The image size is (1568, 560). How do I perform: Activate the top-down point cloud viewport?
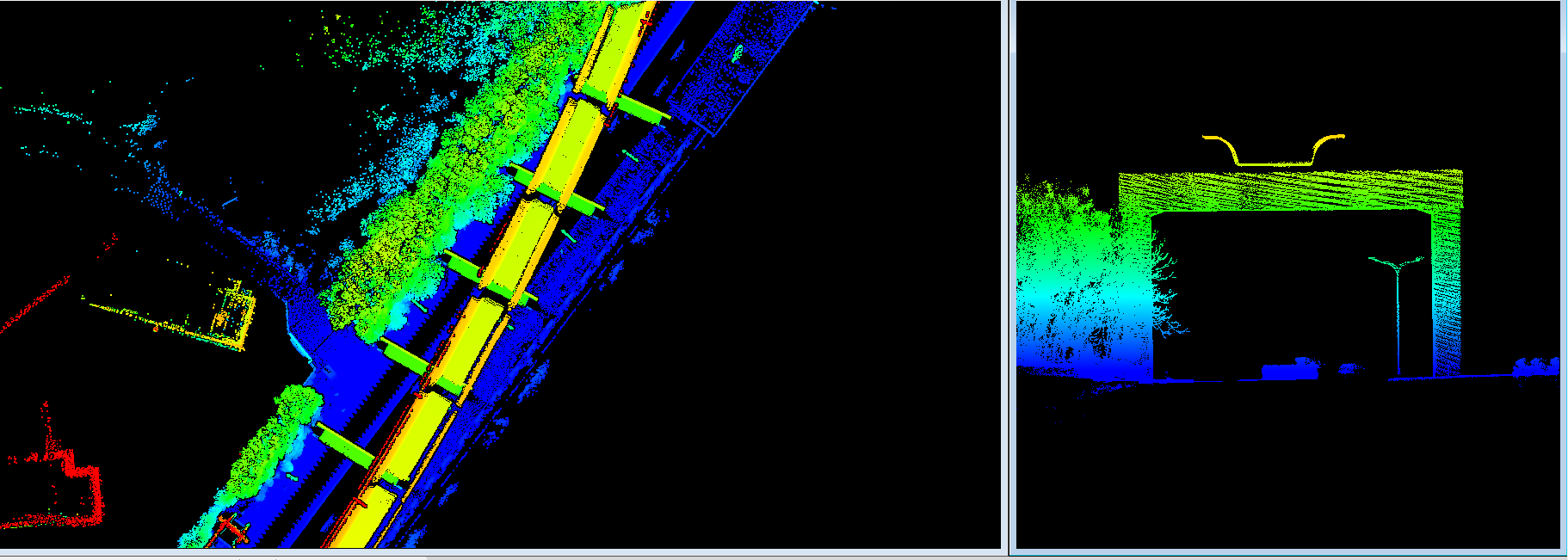[x=500, y=274]
